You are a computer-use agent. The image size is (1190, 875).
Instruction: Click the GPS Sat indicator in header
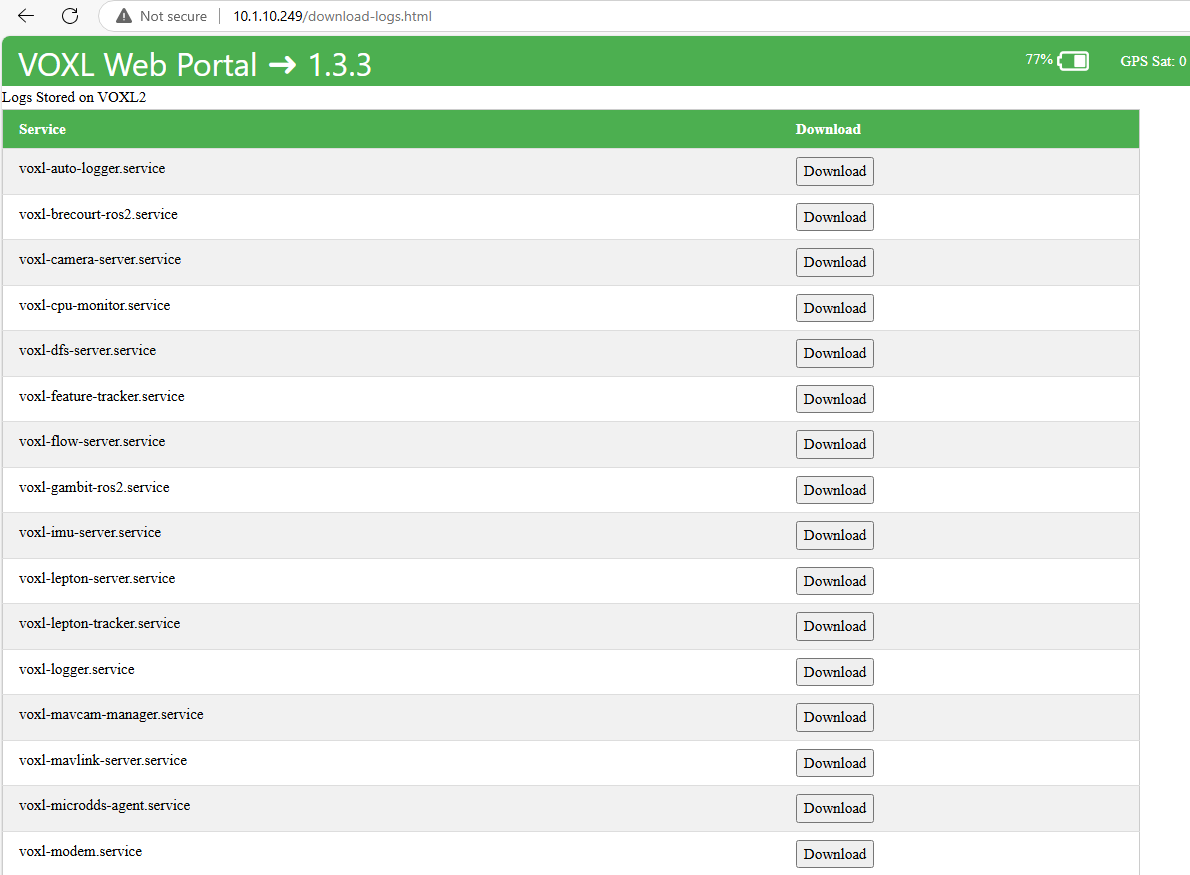click(x=1152, y=62)
